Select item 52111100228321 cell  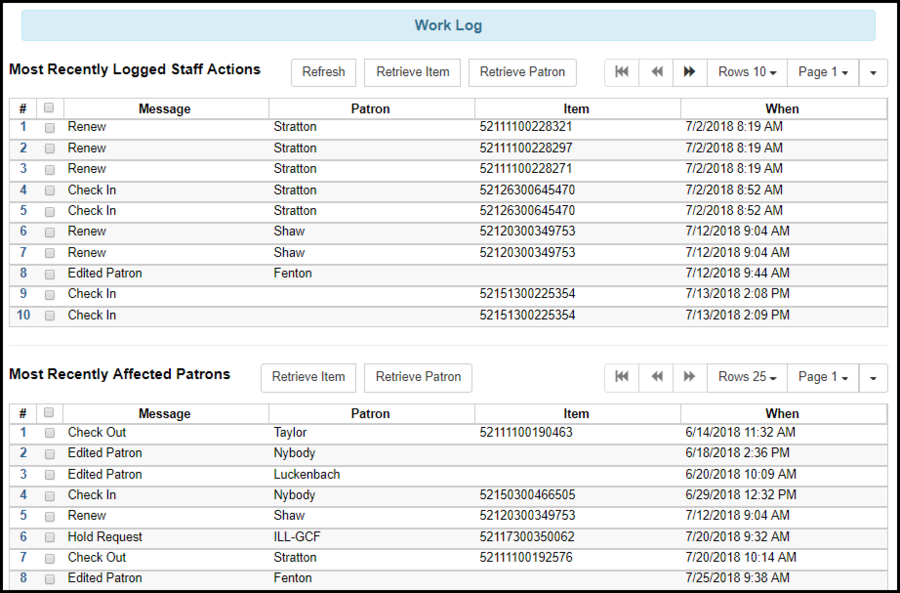526,127
